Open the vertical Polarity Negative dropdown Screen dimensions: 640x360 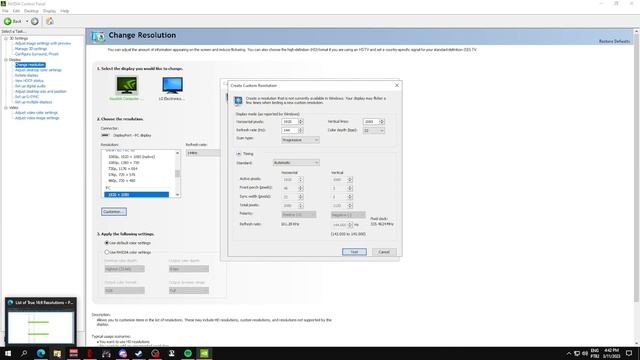pyautogui.click(x=348, y=215)
